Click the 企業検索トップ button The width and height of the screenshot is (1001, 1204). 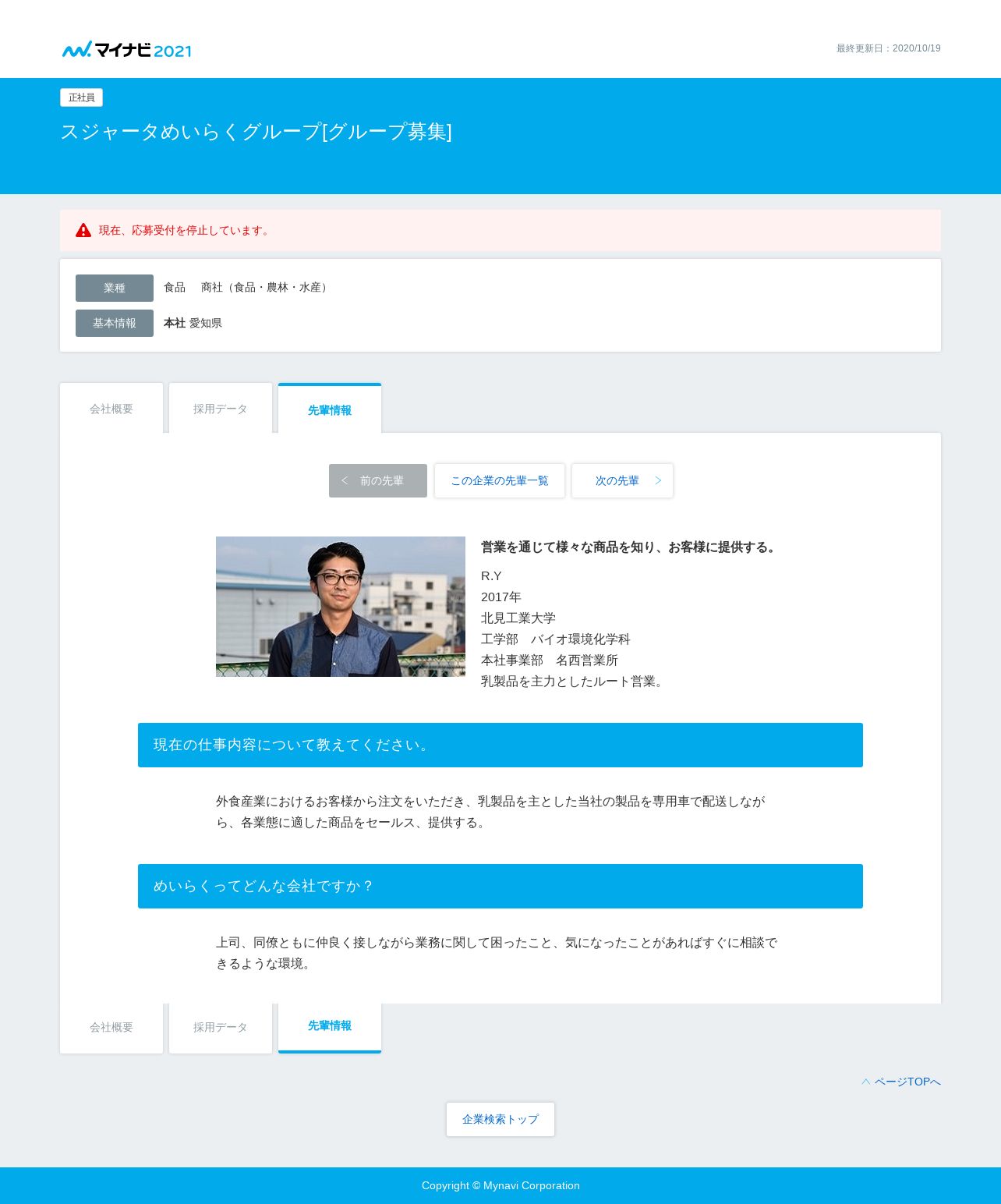[x=500, y=1119]
